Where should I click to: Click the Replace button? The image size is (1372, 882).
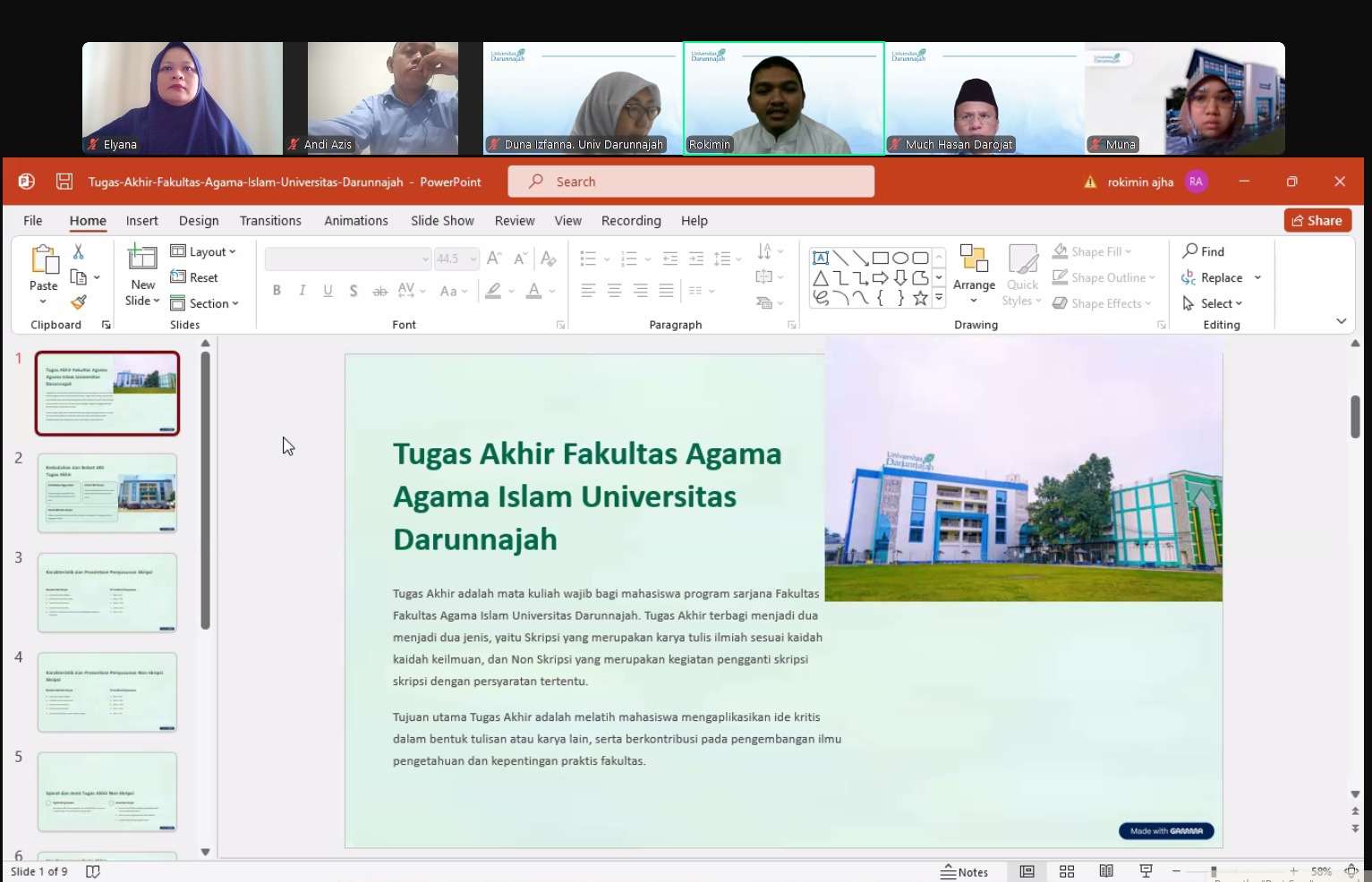[x=1212, y=277]
